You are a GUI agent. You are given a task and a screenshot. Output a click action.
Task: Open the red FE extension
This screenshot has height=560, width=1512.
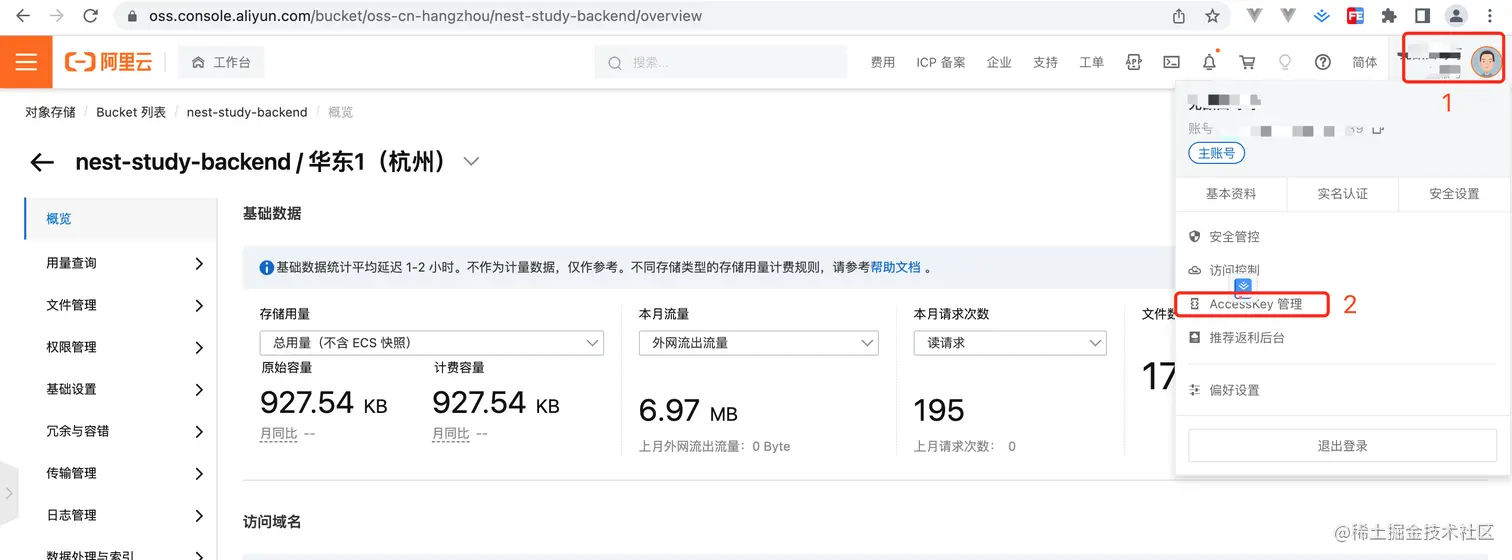click(1355, 16)
